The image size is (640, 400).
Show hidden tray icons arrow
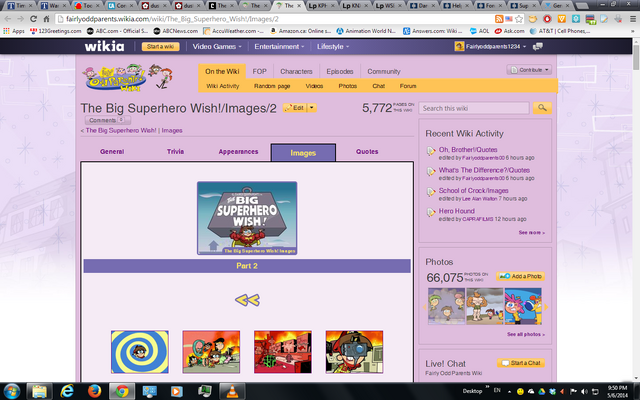pos(509,391)
